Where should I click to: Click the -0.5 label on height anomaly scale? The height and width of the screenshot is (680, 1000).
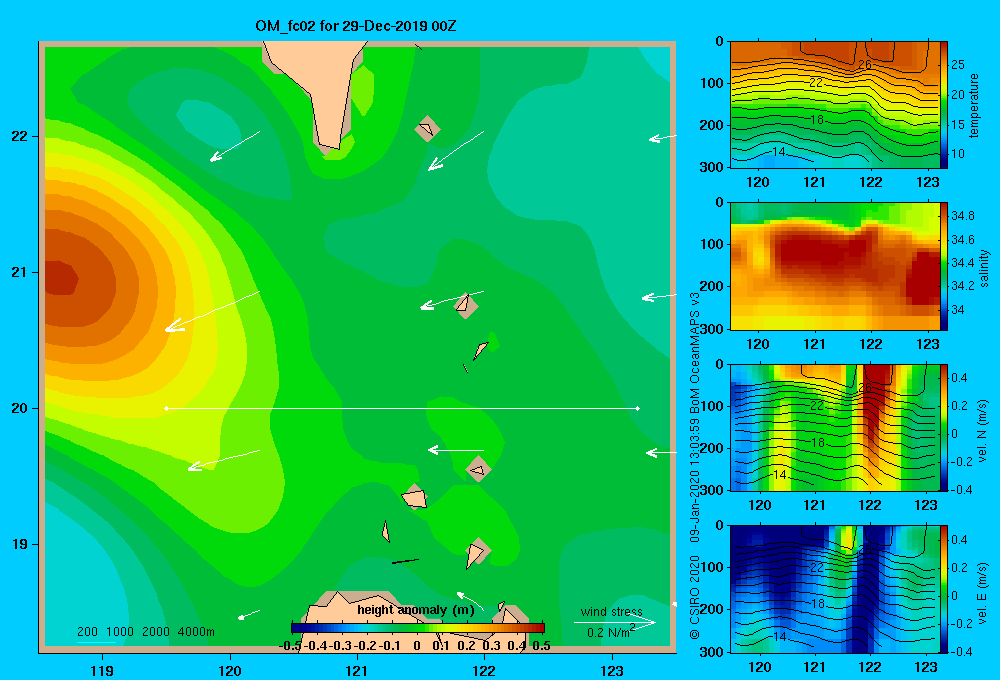[x=290, y=646]
